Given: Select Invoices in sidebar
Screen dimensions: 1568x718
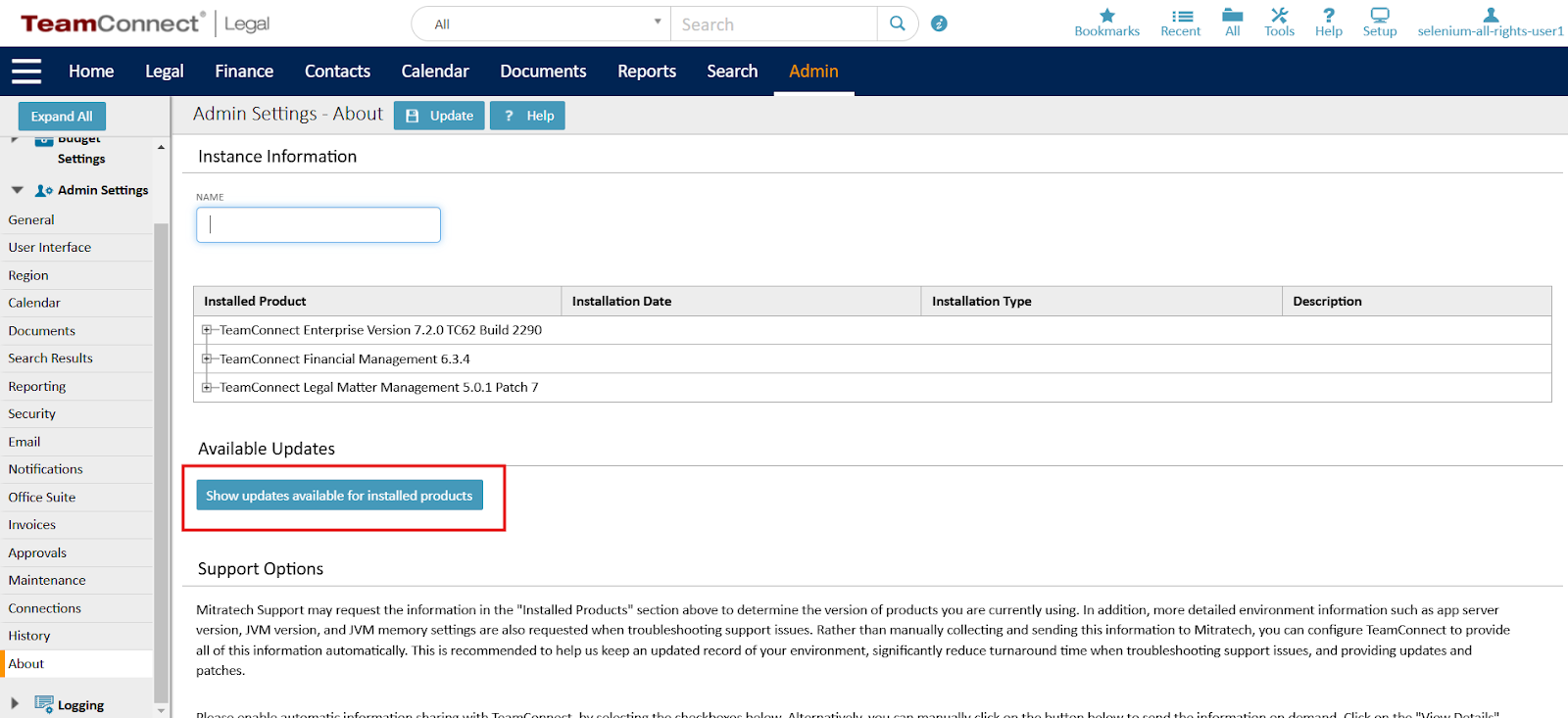Looking at the screenshot, I should tap(76, 525).
